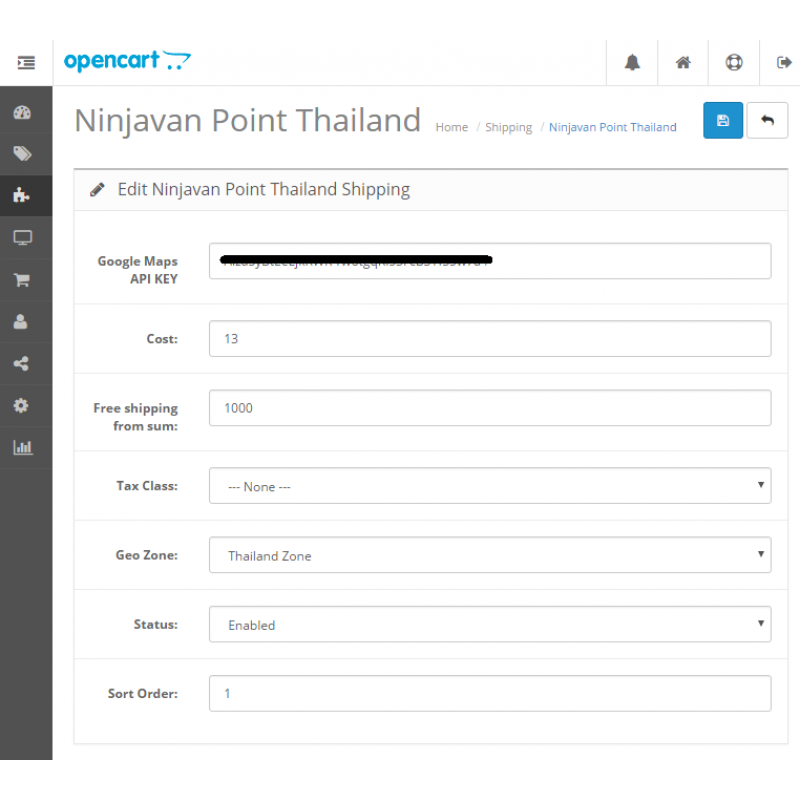Click the back arrow cancel button
The width and height of the screenshot is (800, 800).
click(767, 121)
